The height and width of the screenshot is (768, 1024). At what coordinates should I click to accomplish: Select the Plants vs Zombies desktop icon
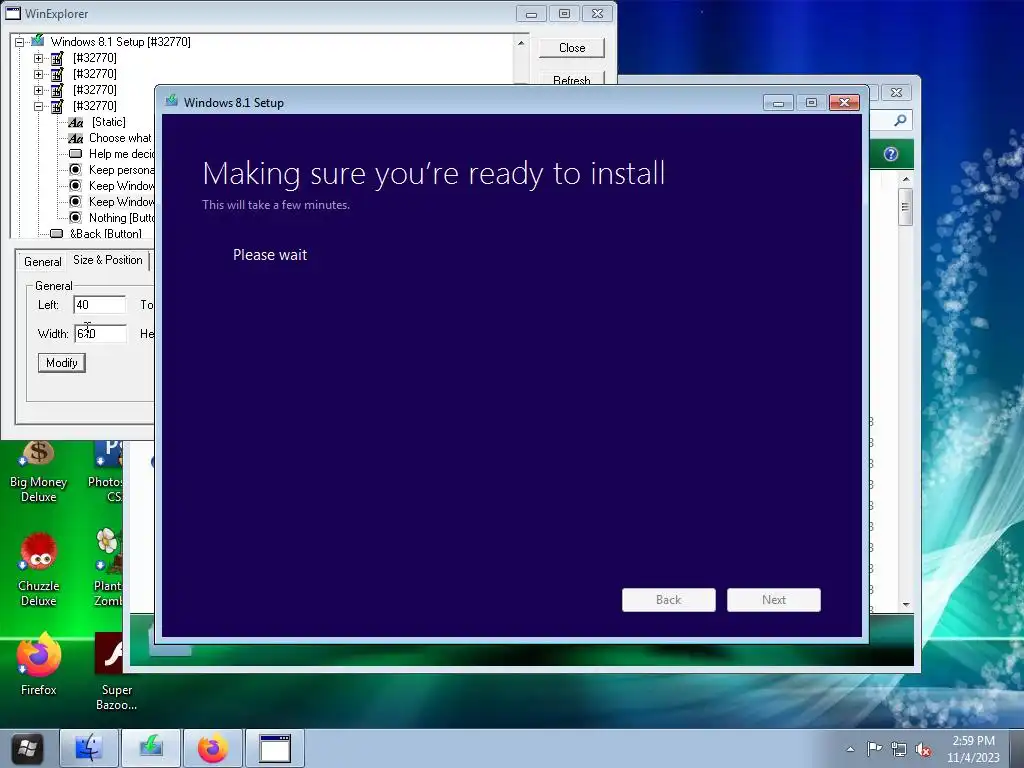pos(108,567)
